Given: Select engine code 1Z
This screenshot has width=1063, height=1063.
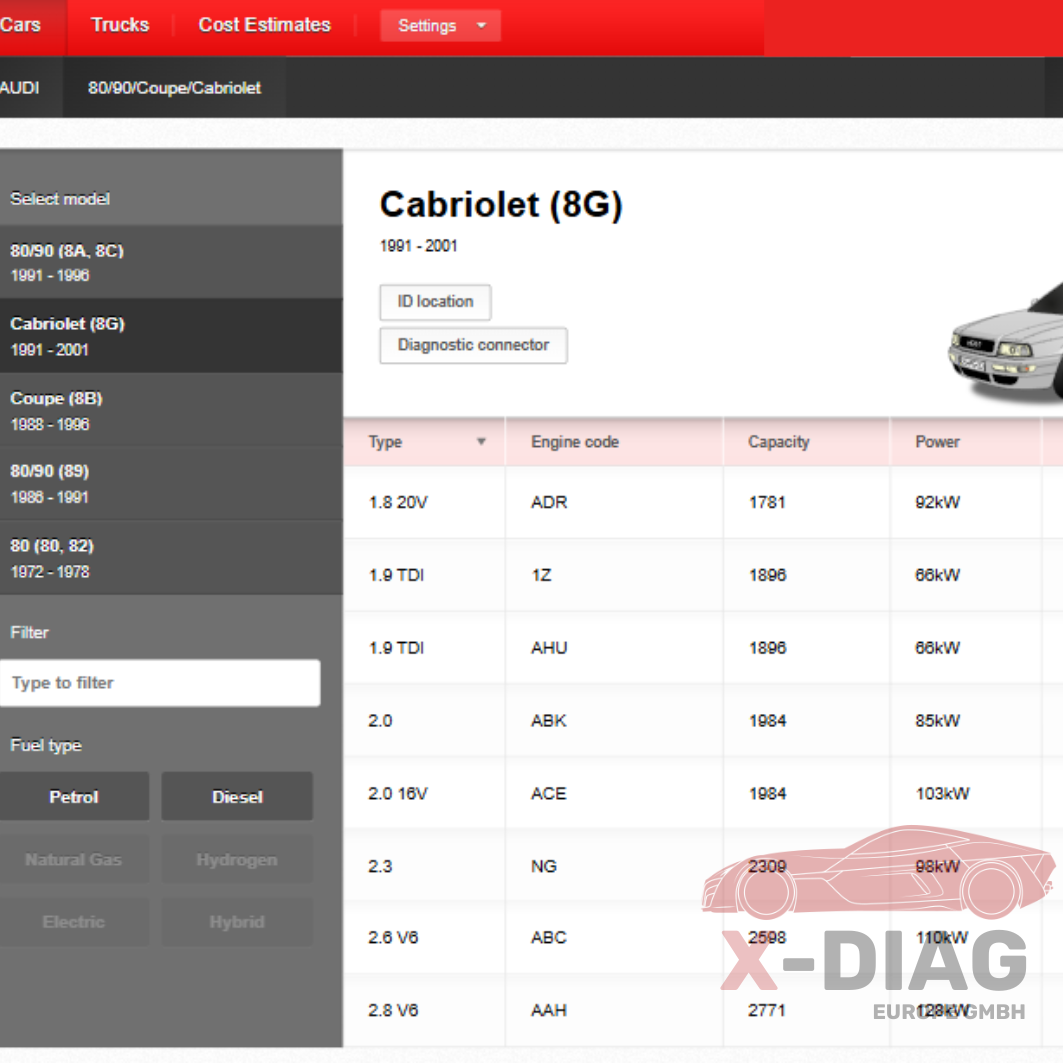Looking at the screenshot, I should tap(542, 575).
